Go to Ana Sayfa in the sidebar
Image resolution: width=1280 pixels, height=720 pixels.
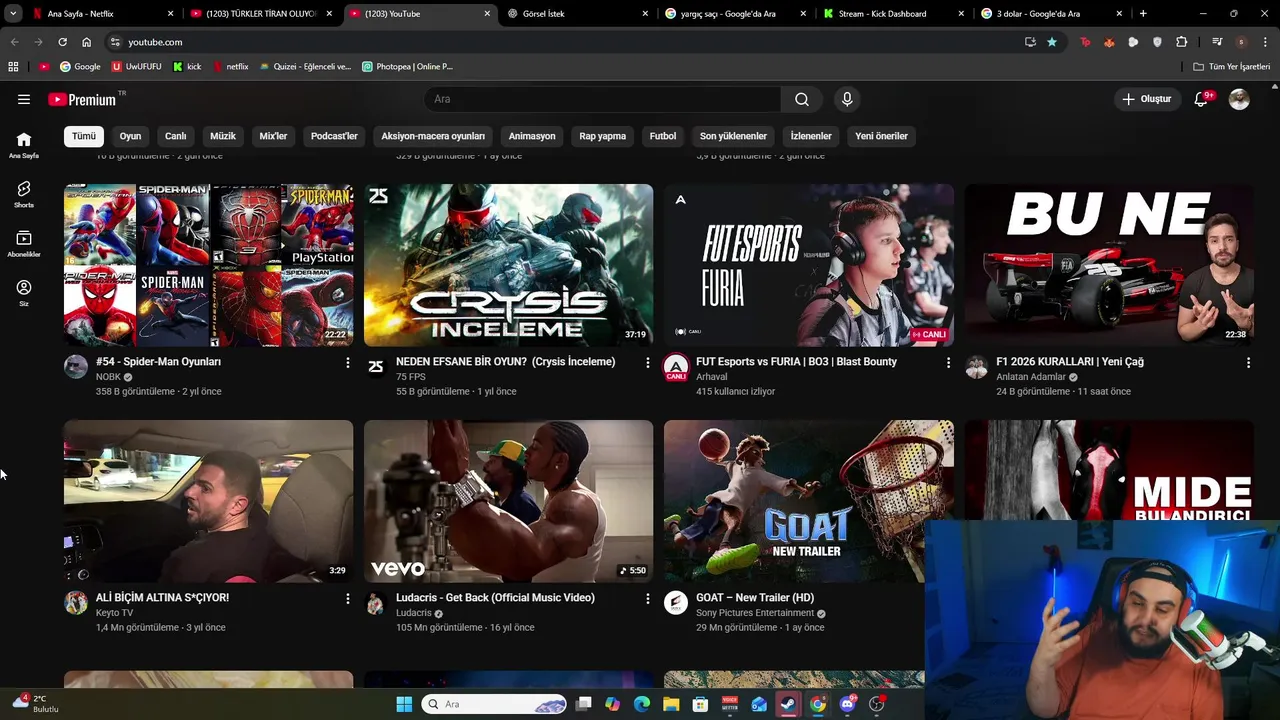(24, 145)
